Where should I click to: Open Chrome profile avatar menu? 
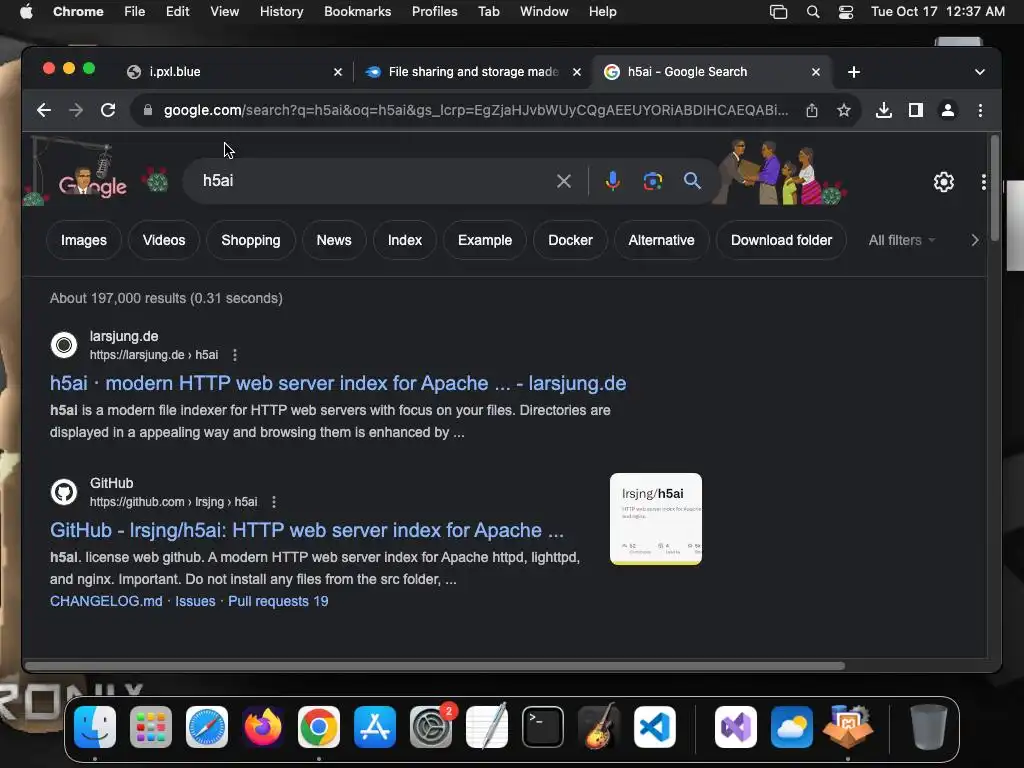coord(948,110)
